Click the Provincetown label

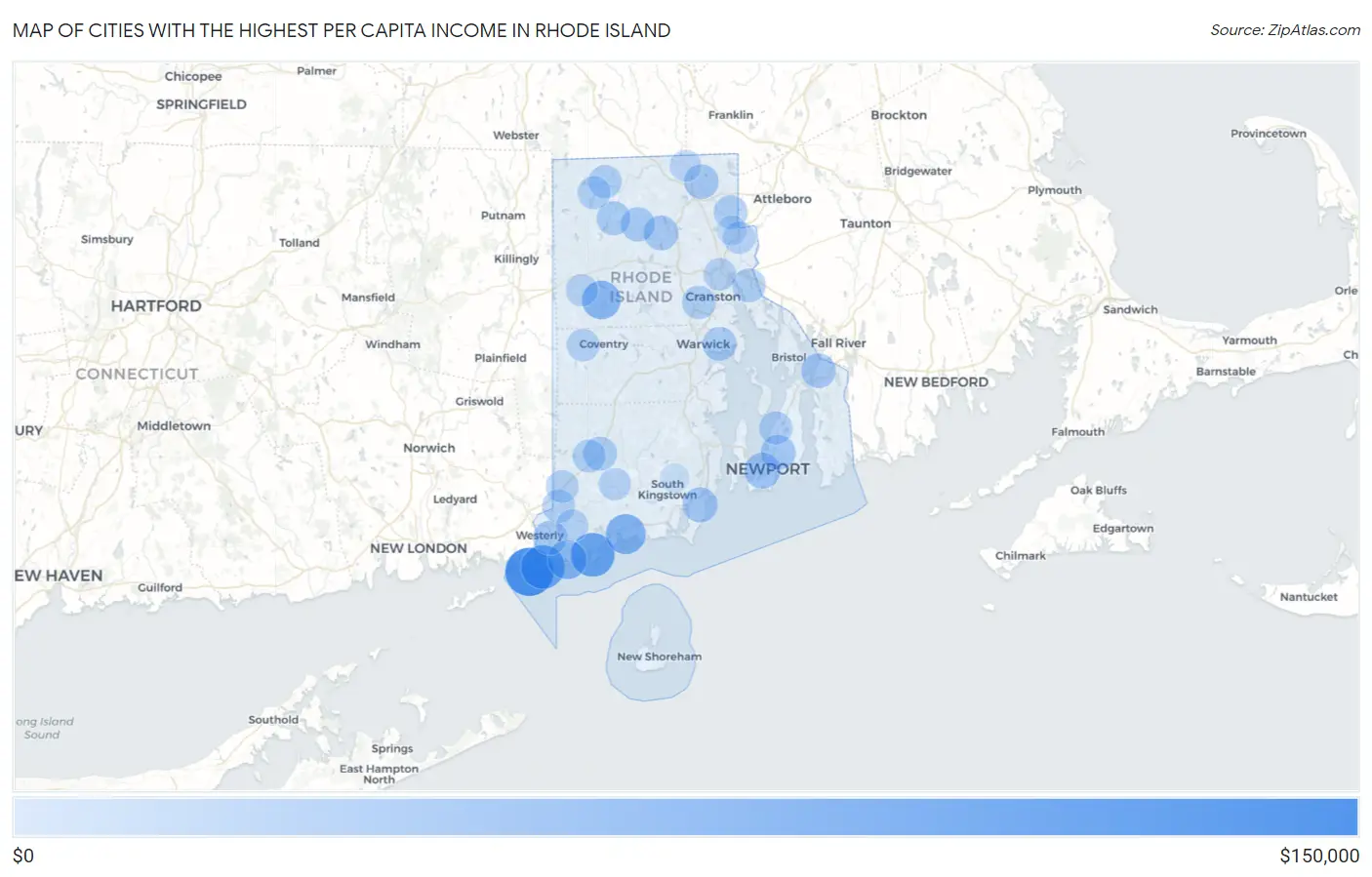click(x=1268, y=134)
